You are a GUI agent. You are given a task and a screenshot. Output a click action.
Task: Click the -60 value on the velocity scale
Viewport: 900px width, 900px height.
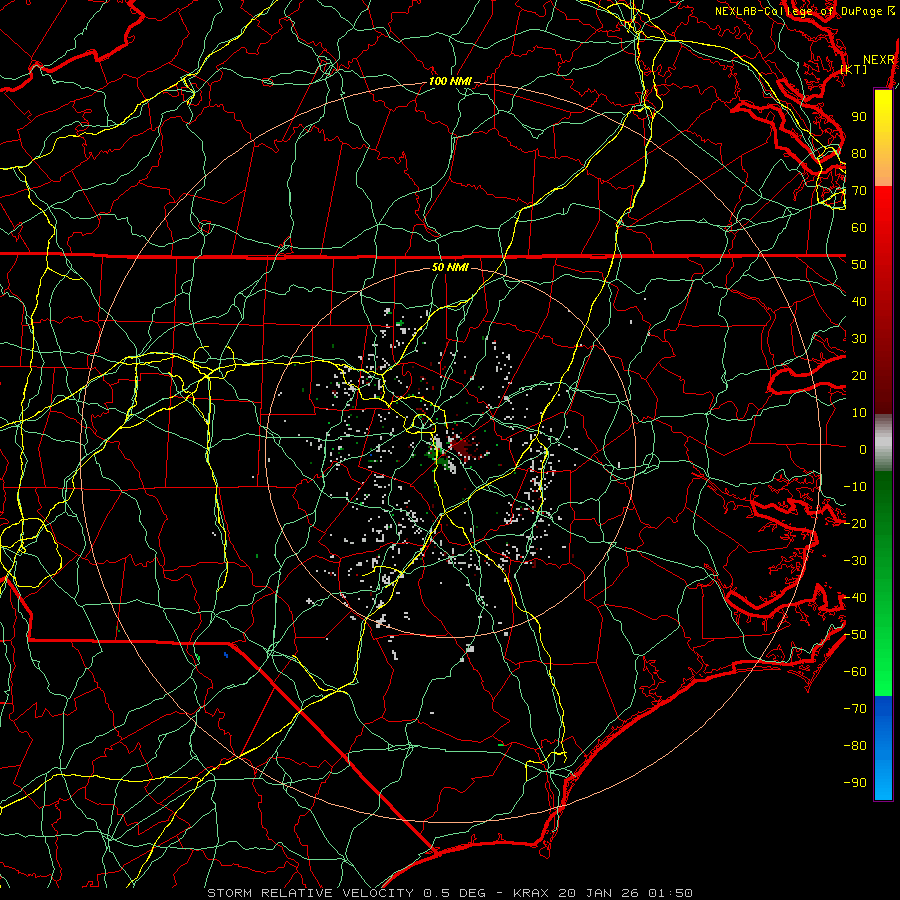(x=855, y=672)
